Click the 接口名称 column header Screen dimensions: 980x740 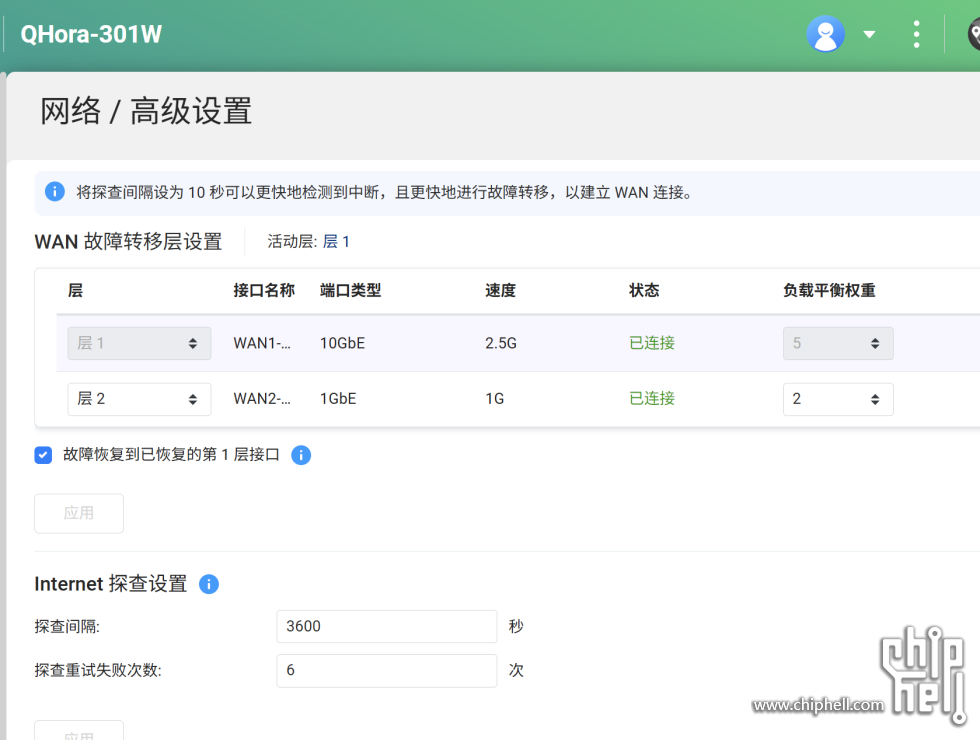coord(264,291)
